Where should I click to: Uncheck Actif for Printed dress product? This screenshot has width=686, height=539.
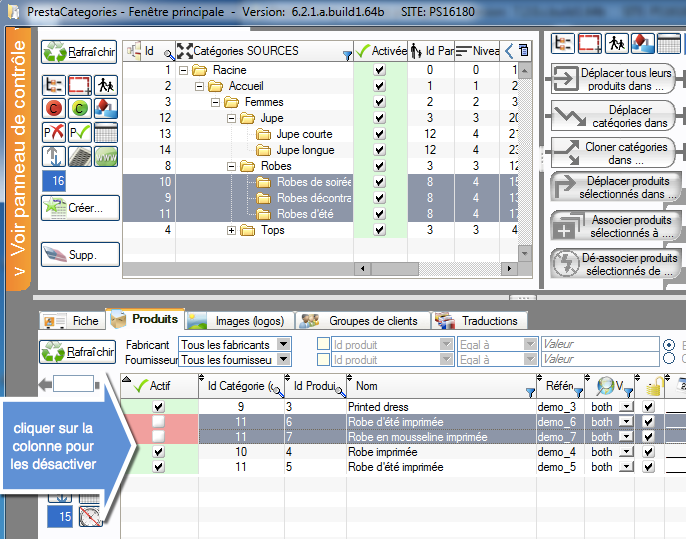click(x=158, y=408)
